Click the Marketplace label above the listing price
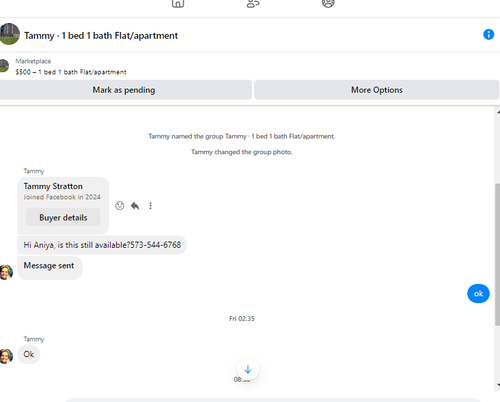500x402 pixels. click(x=33, y=61)
